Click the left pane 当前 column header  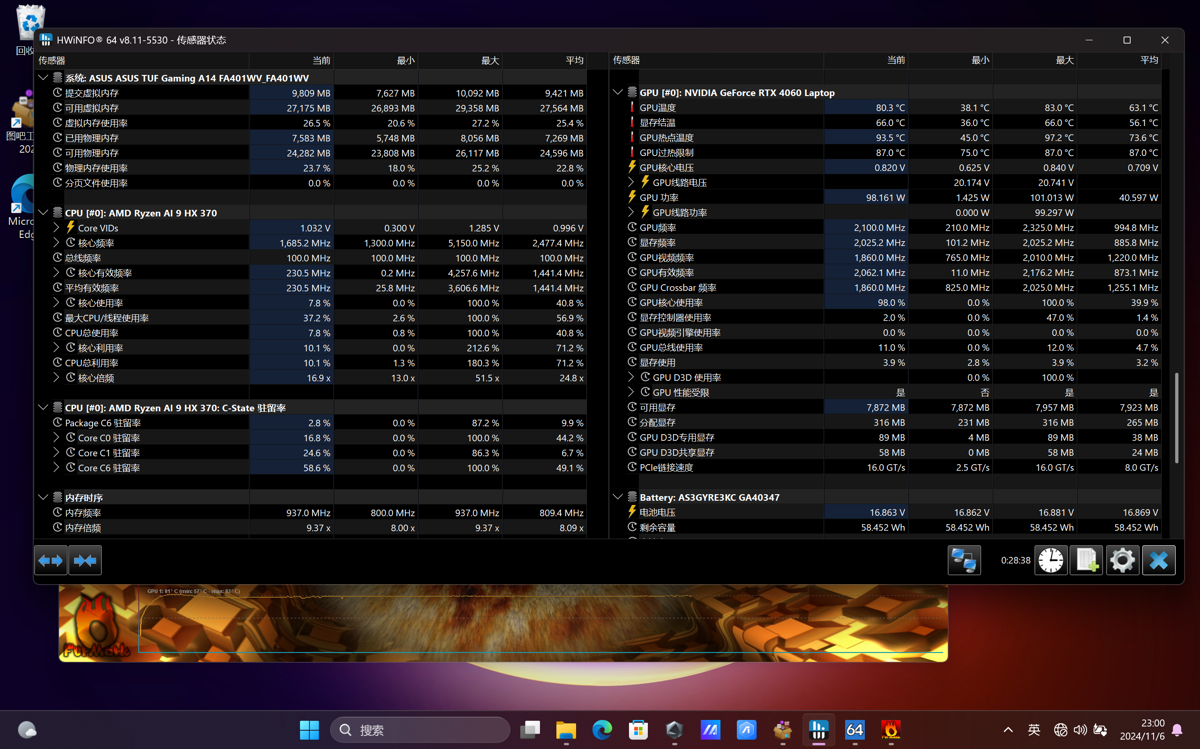(291, 61)
